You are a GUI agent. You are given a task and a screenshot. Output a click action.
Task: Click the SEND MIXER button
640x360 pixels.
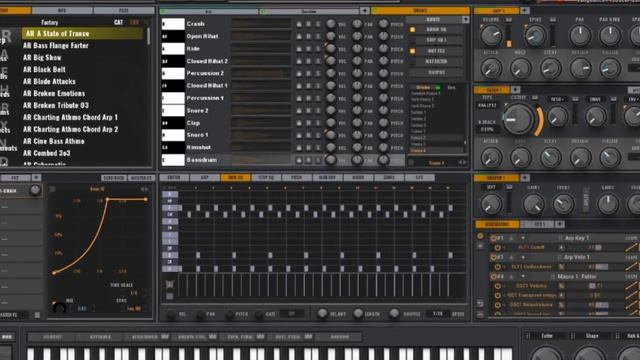tap(114, 178)
